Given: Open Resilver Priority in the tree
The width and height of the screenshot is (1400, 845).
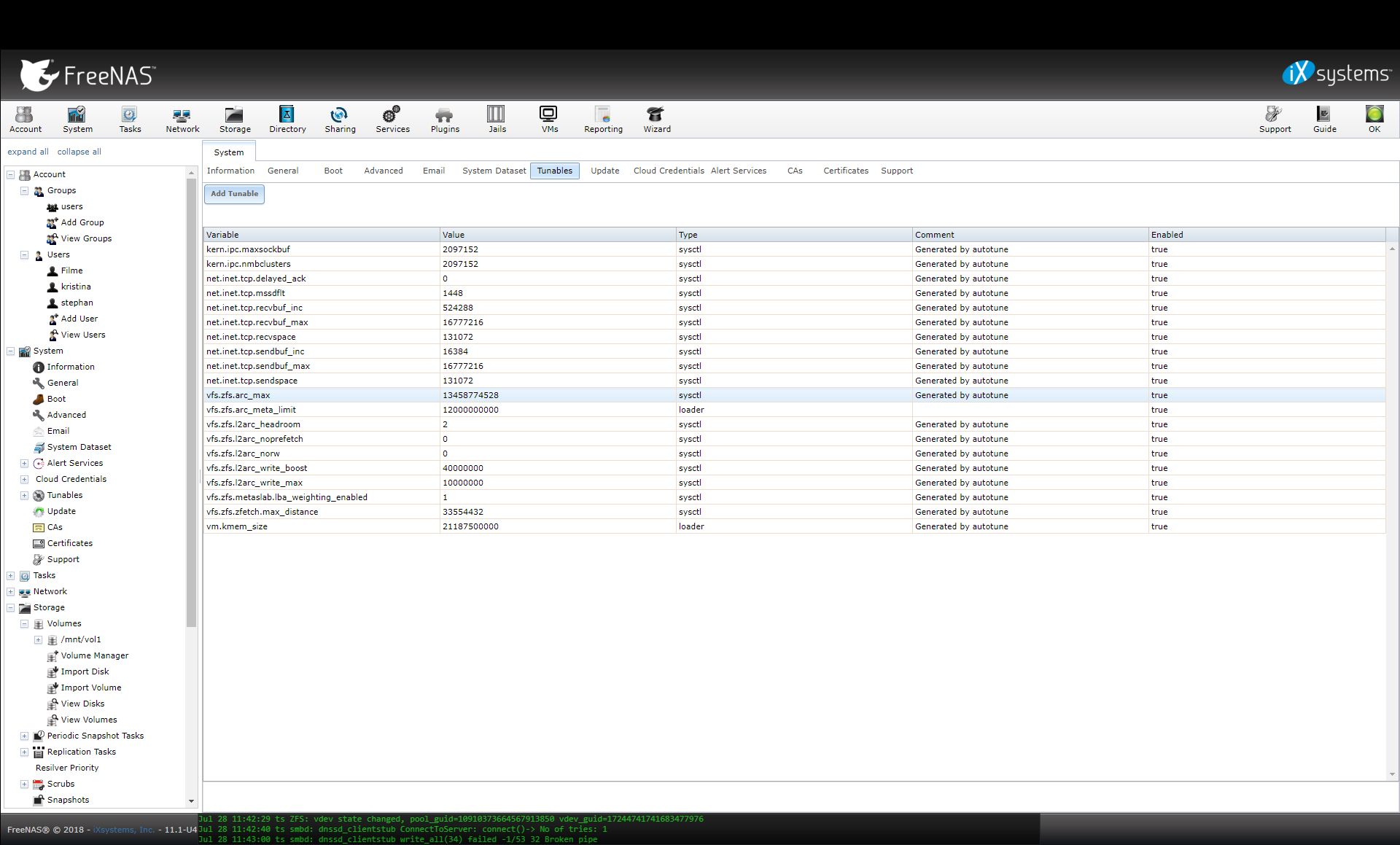Looking at the screenshot, I should pos(67,768).
